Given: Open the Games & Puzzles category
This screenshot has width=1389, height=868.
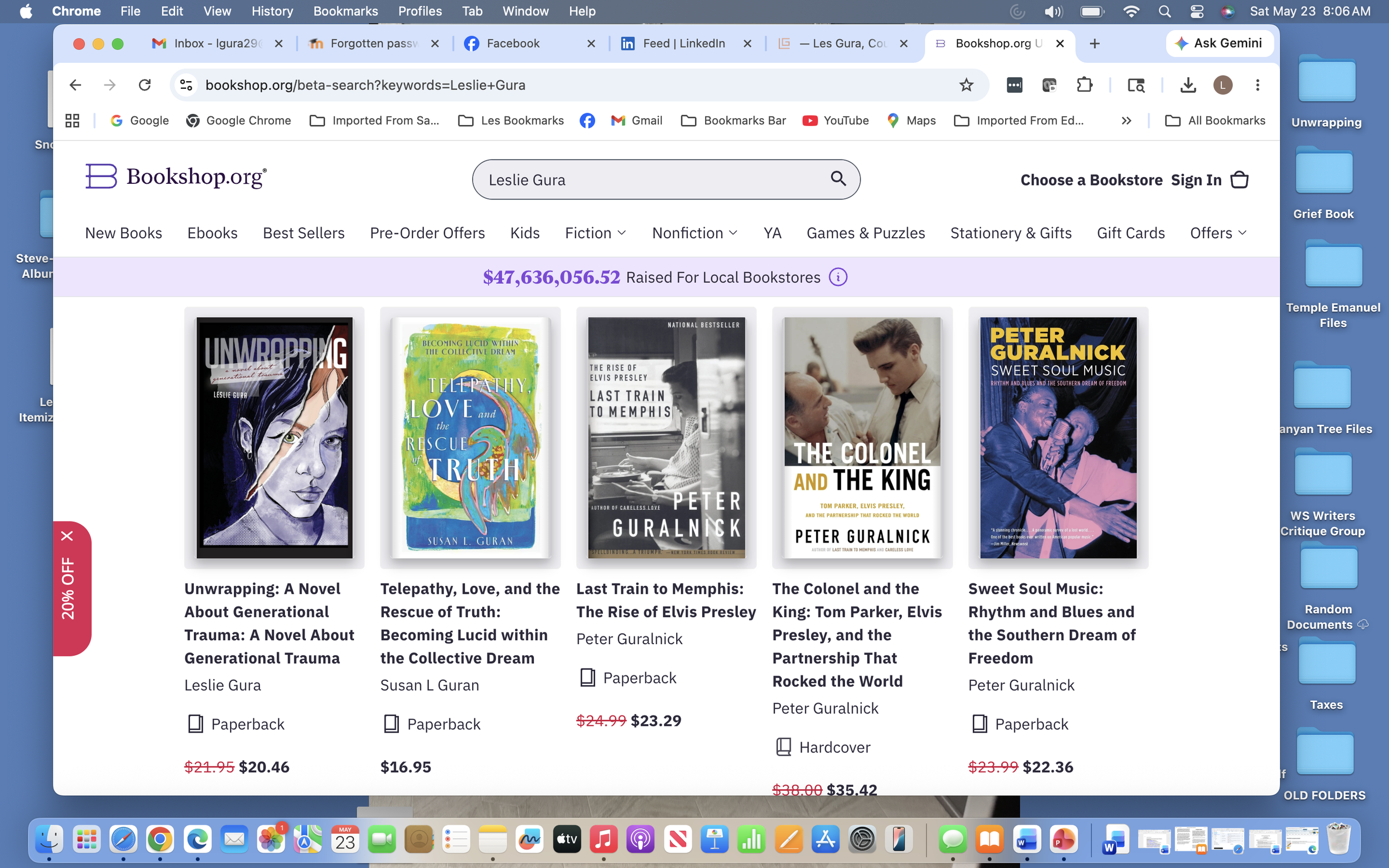Looking at the screenshot, I should point(865,233).
